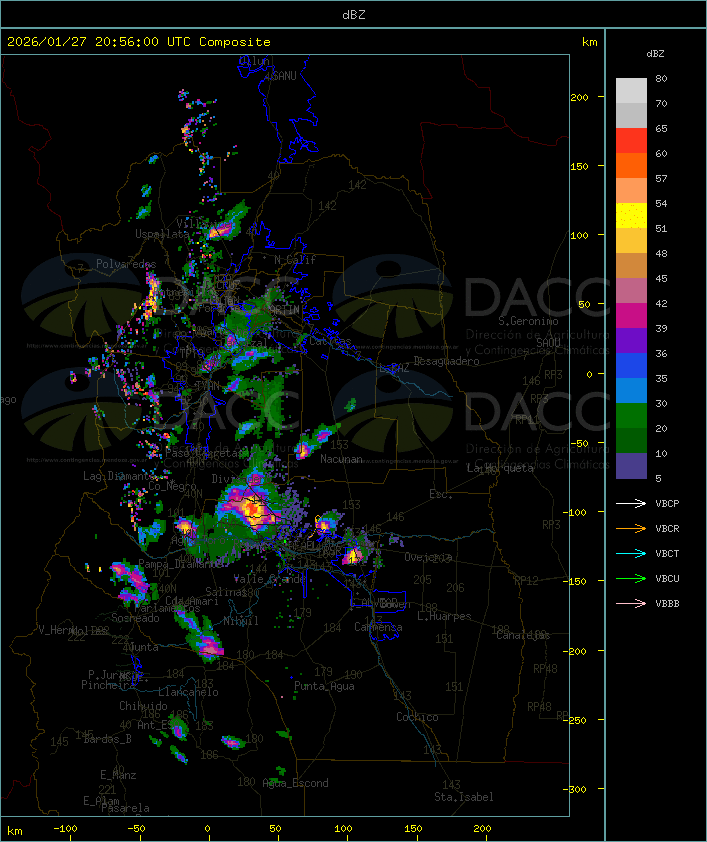Click the Carmensa place label
This screenshot has width=707, height=842.
coord(378,627)
